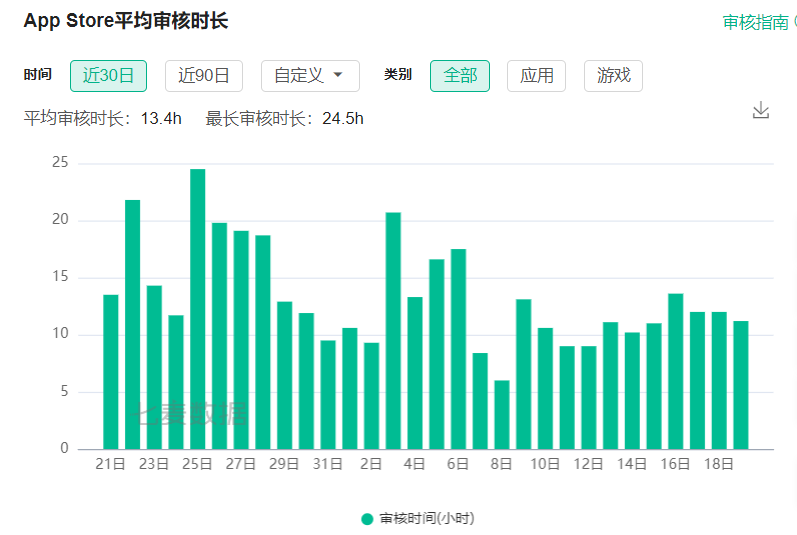Click the bar for 18日
The width and height of the screenshot is (797, 535).
point(719,380)
